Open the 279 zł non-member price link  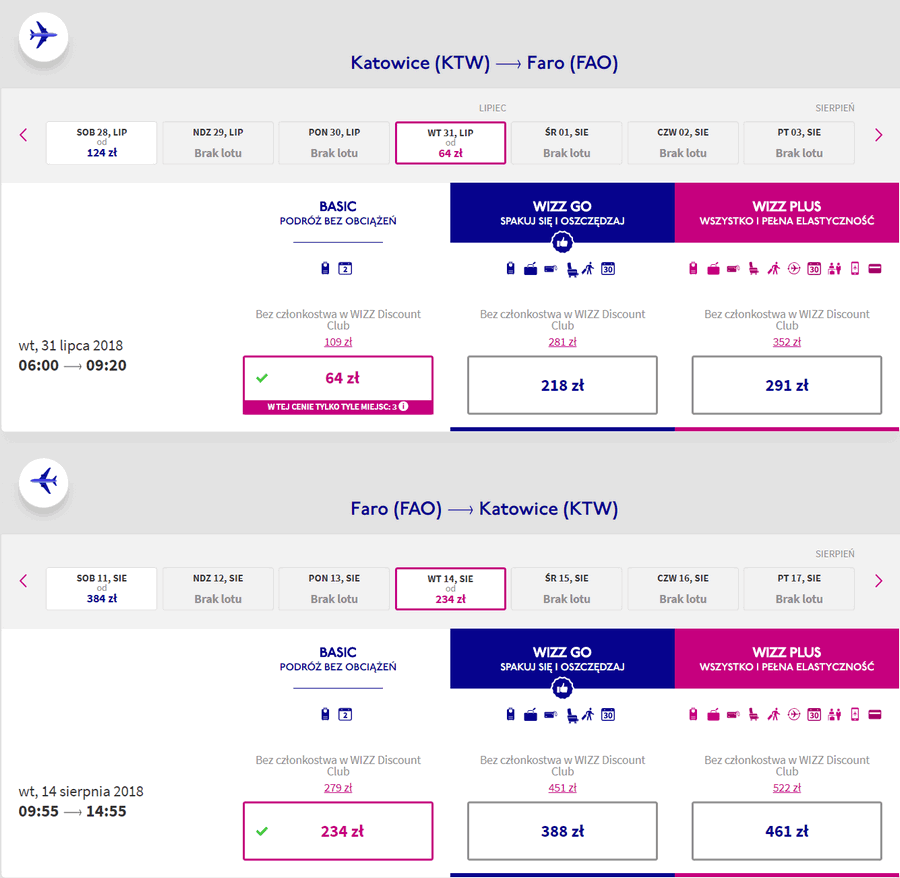338,788
